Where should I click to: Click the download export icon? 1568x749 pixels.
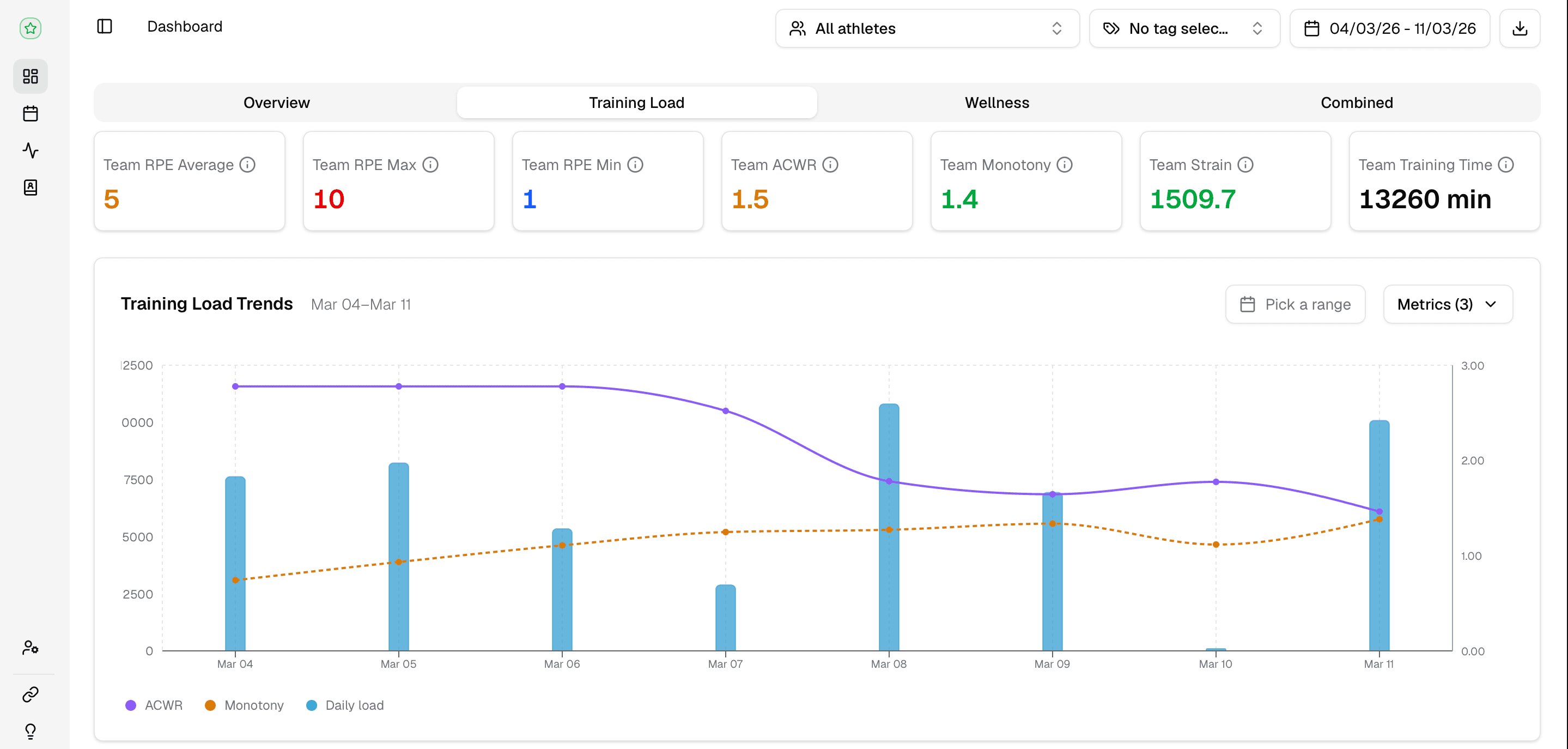[x=1520, y=29]
